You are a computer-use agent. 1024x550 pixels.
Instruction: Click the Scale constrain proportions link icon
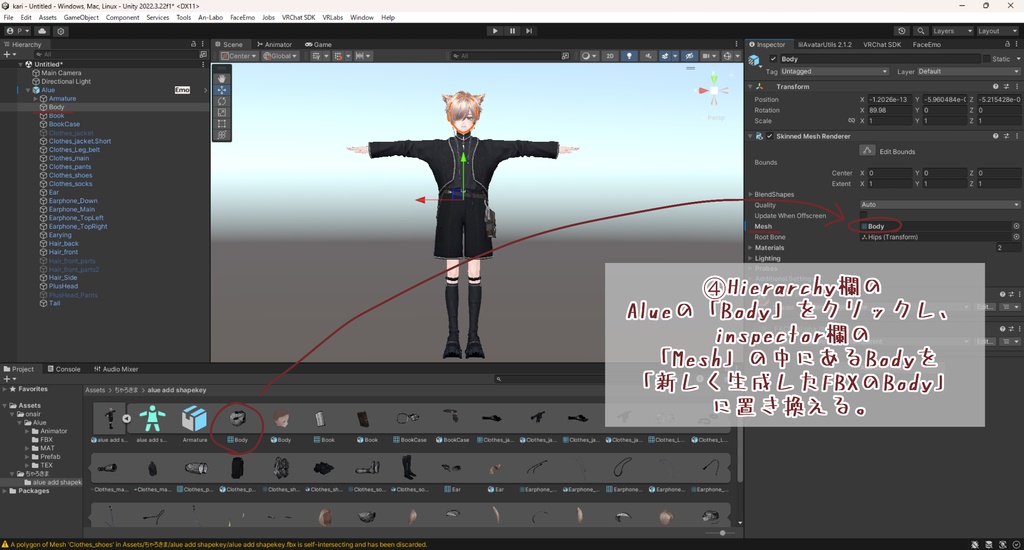[x=851, y=121]
